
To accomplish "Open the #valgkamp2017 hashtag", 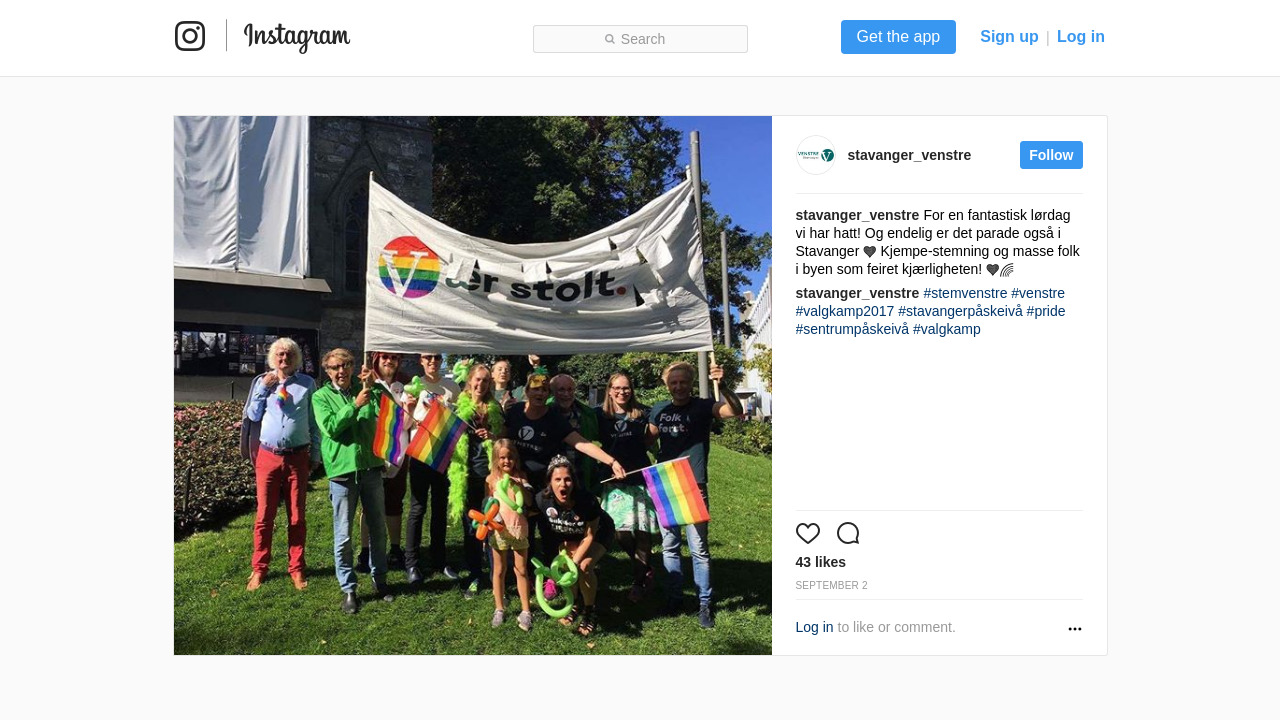I will pyautogui.click(x=845, y=311).
